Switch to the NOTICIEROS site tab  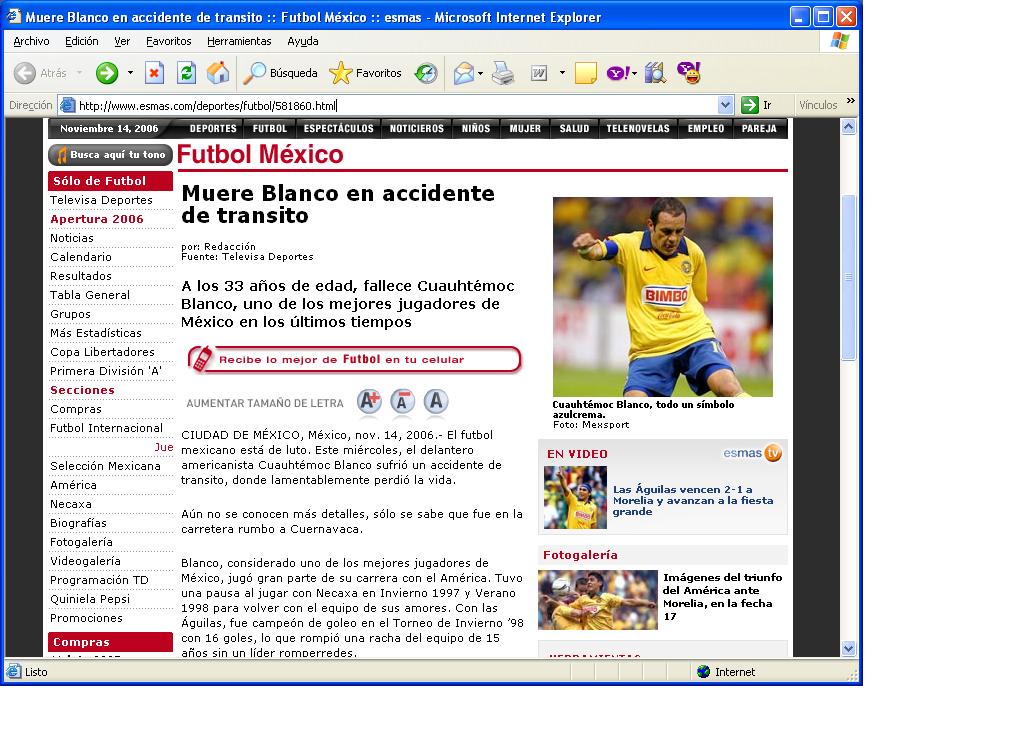(x=417, y=129)
